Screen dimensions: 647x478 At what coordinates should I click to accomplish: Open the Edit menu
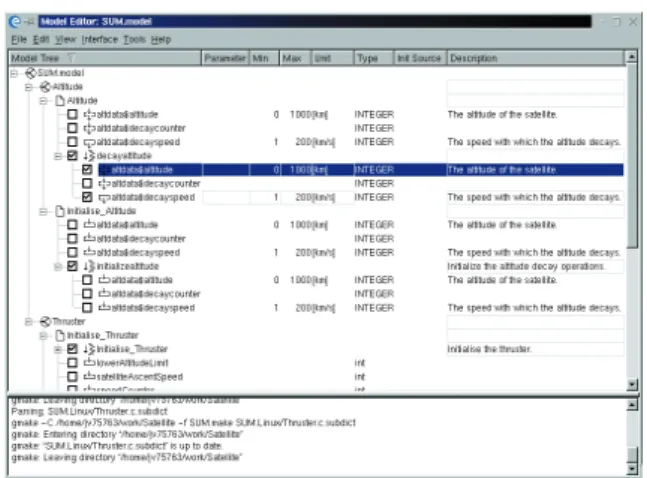(41, 40)
